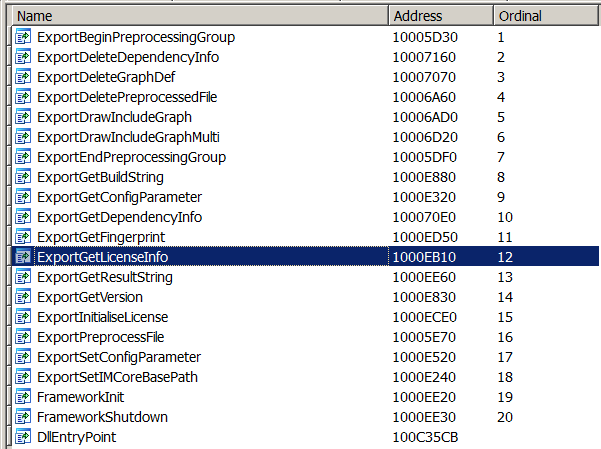Click the icon beside ExportEndPreprocessingGroup
601x449 pixels.
[23, 157]
